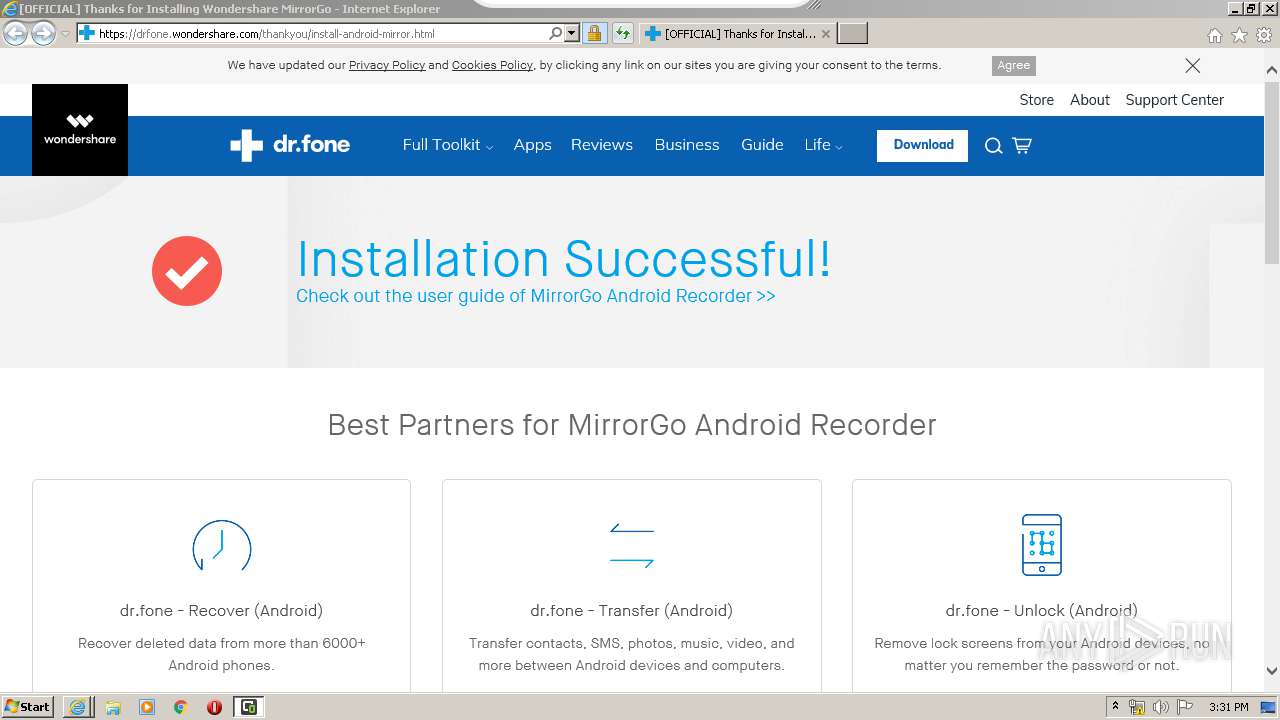1280x720 pixels.
Task: Open the Privacy Policy link
Action: 387,65
